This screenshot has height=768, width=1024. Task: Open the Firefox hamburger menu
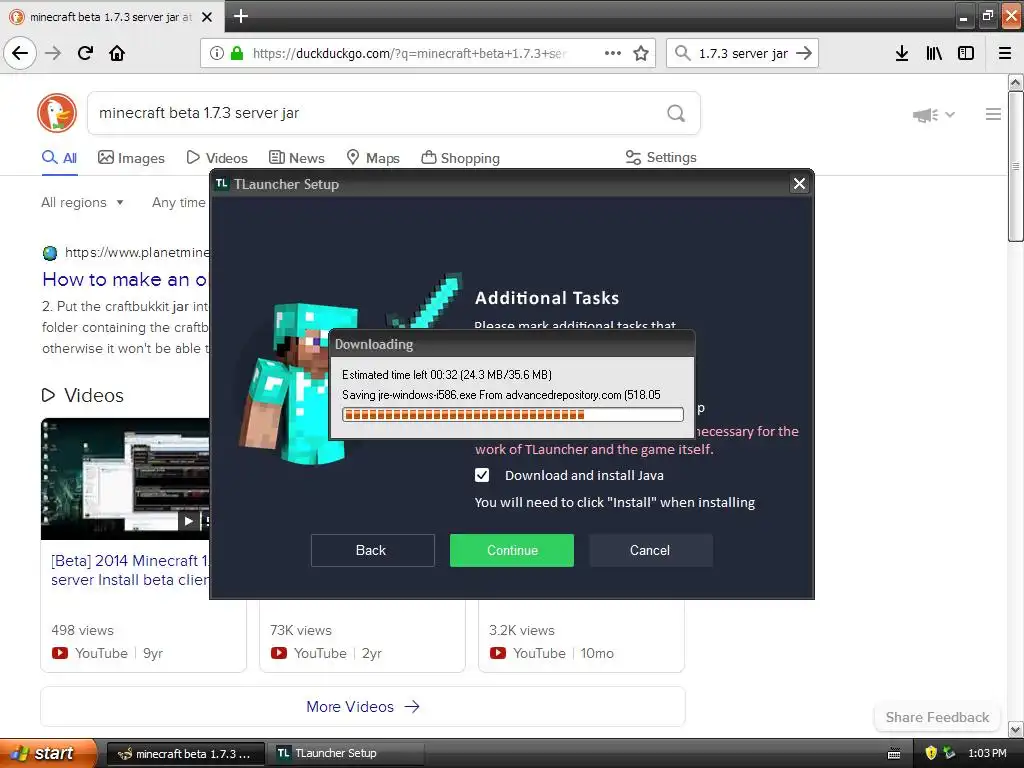pyautogui.click(x=1005, y=53)
